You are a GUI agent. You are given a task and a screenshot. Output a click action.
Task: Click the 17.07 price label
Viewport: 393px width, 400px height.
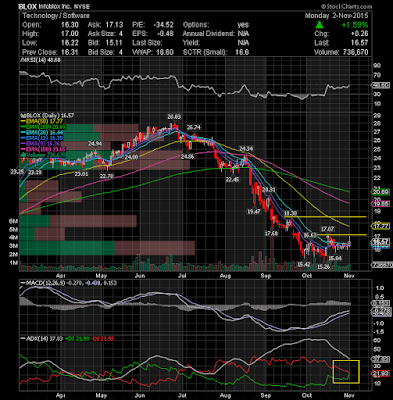(327, 229)
